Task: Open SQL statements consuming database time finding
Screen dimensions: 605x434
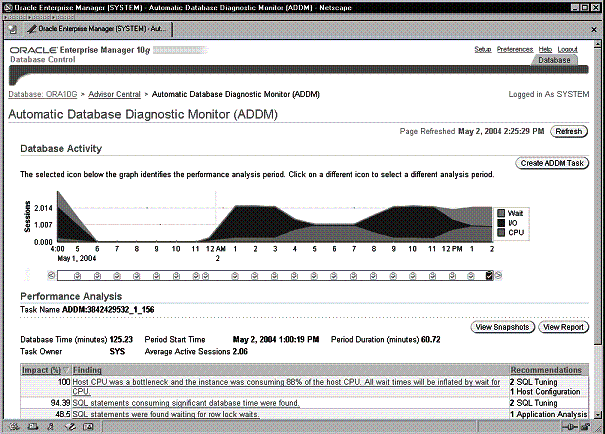Action: click(186, 403)
